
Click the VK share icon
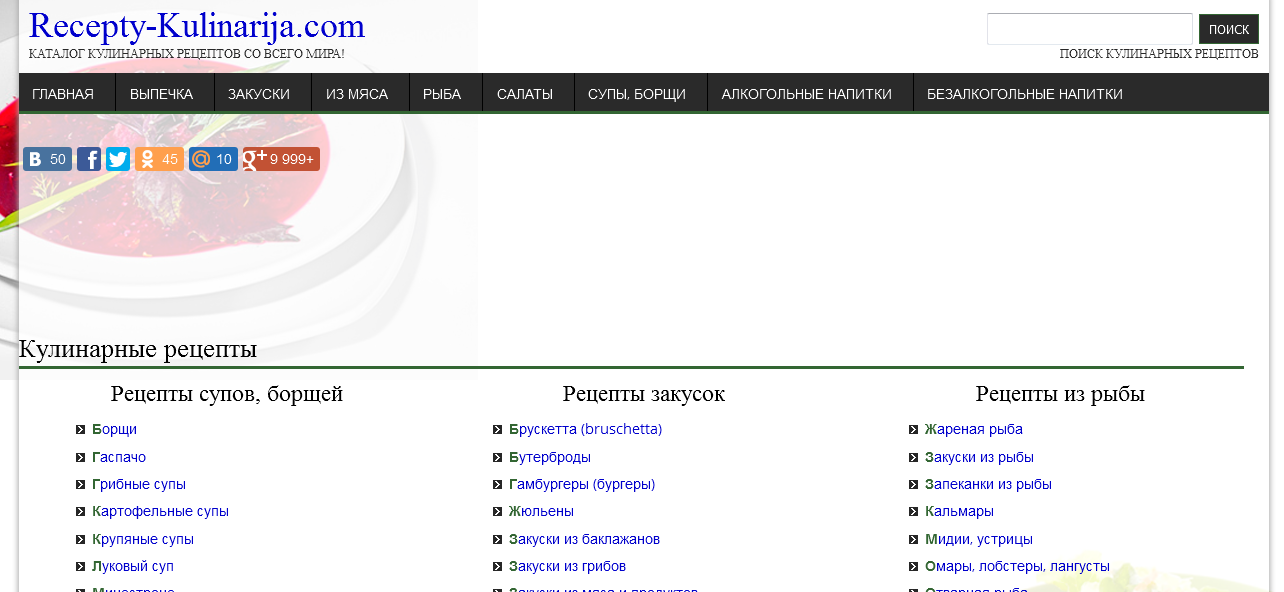36,159
